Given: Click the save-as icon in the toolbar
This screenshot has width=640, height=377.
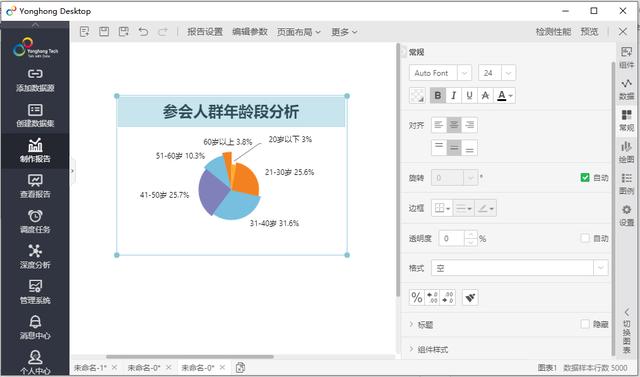Looking at the screenshot, I should (x=124, y=32).
